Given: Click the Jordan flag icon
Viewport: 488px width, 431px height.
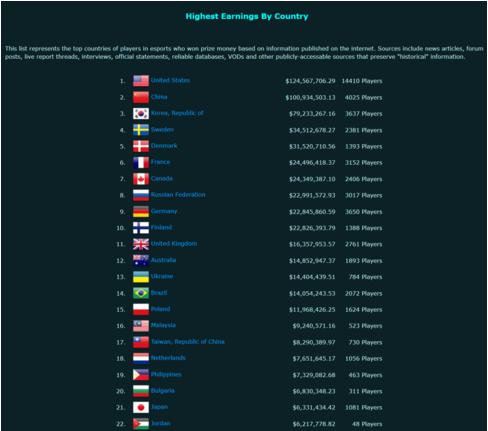Looking at the screenshot, I should pyautogui.click(x=141, y=424).
